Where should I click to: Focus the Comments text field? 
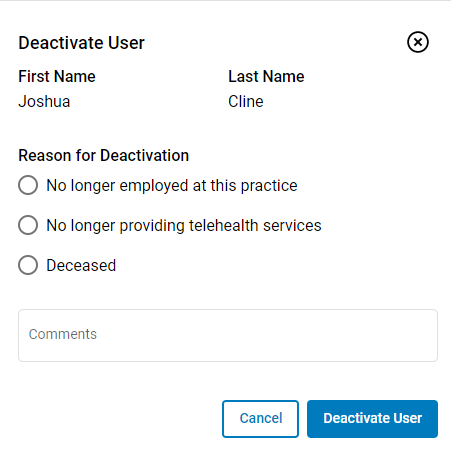(228, 335)
